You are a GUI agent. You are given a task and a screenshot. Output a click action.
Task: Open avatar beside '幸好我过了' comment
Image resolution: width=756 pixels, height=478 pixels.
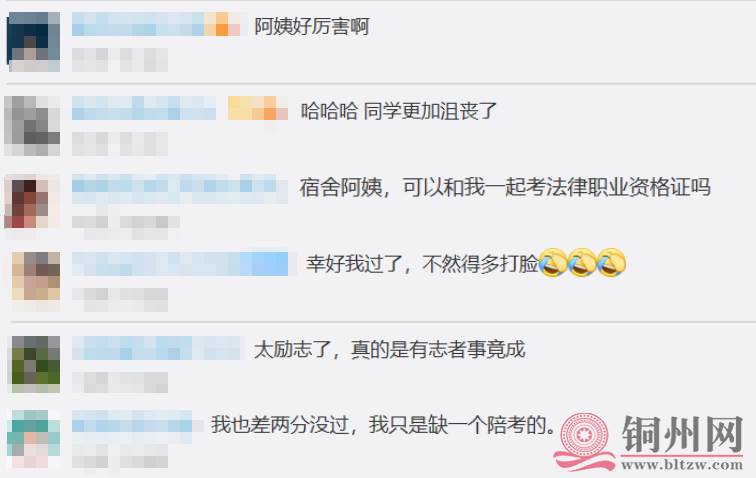(36, 281)
